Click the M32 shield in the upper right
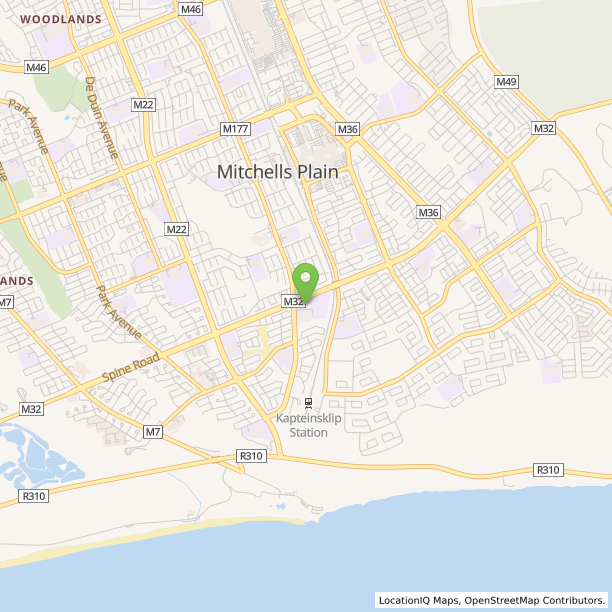This screenshot has width=612, height=612. point(543,128)
